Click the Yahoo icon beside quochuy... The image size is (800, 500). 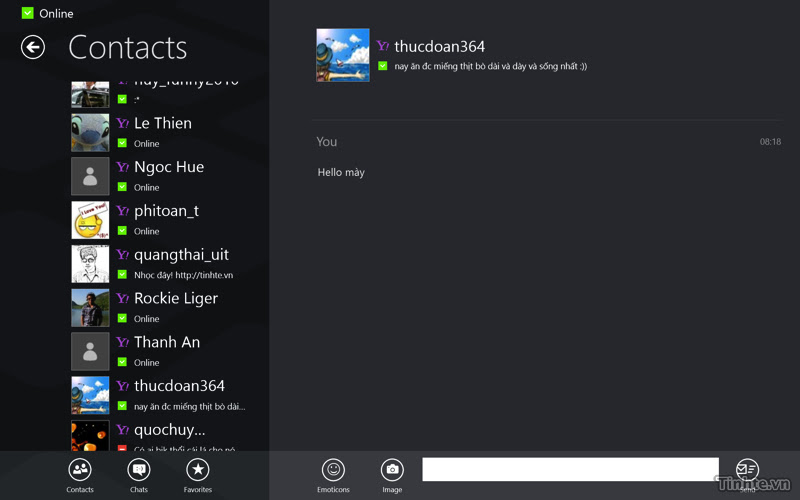[x=122, y=430]
